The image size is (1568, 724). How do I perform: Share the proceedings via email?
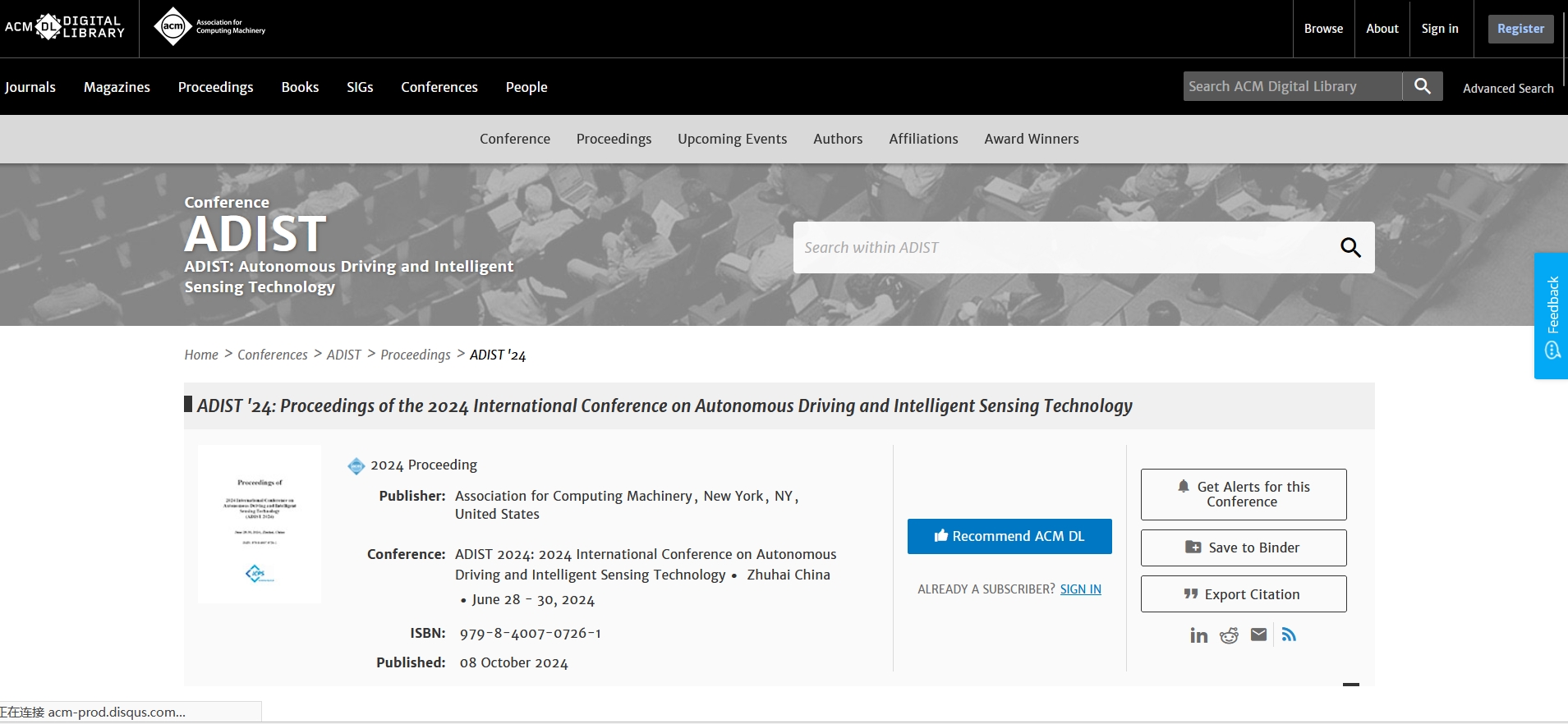point(1258,635)
